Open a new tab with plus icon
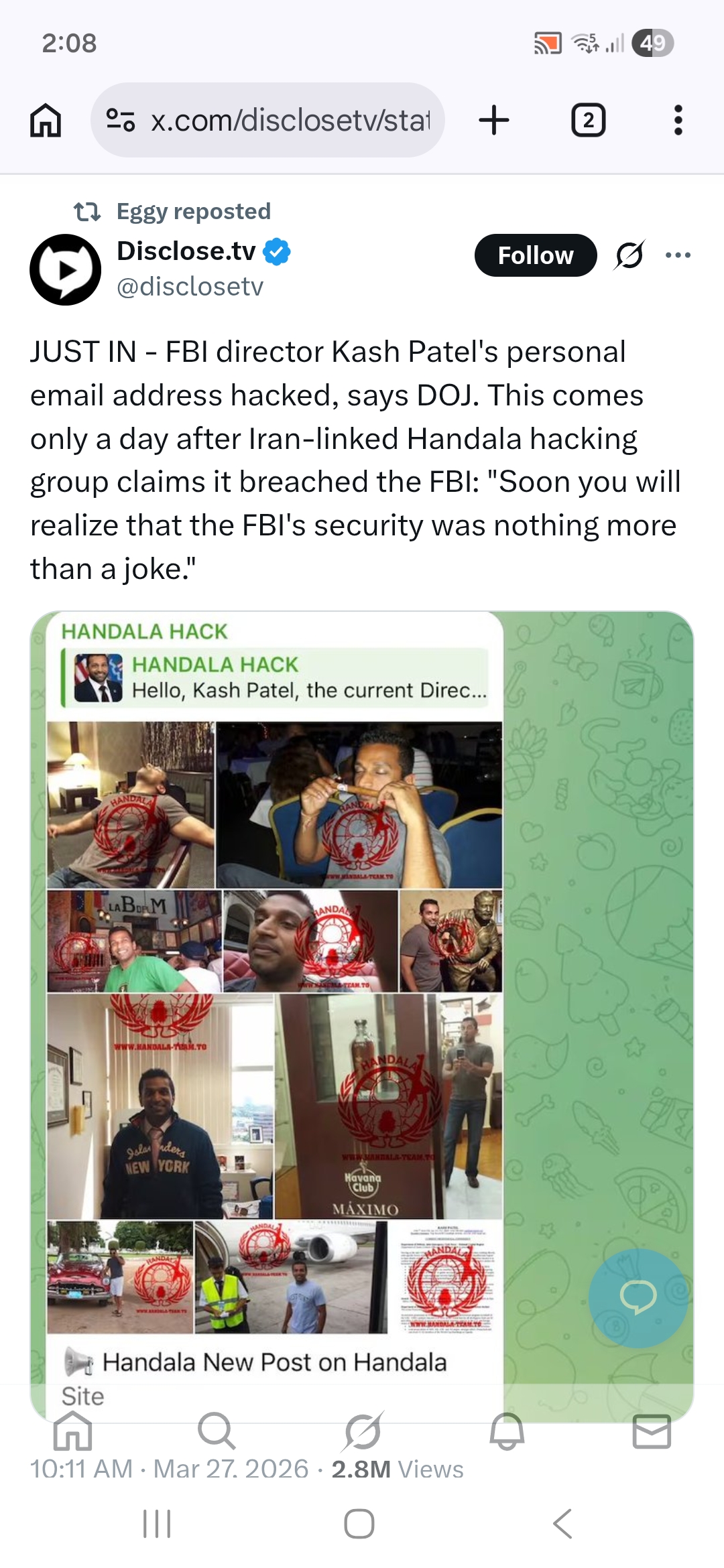724x1568 pixels. pos(494,121)
